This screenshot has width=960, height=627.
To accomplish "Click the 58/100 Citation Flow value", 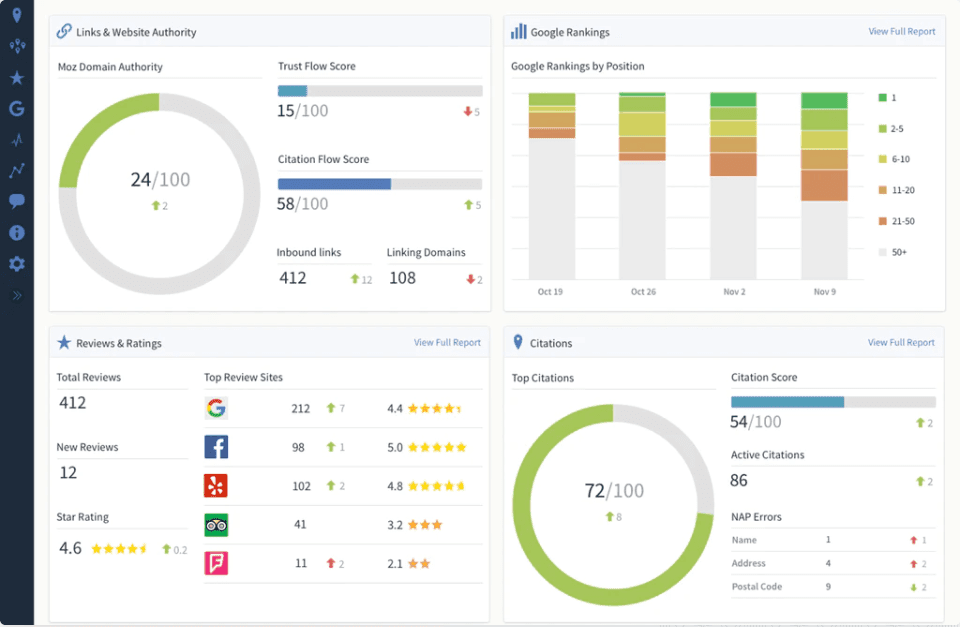I will tap(302, 204).
